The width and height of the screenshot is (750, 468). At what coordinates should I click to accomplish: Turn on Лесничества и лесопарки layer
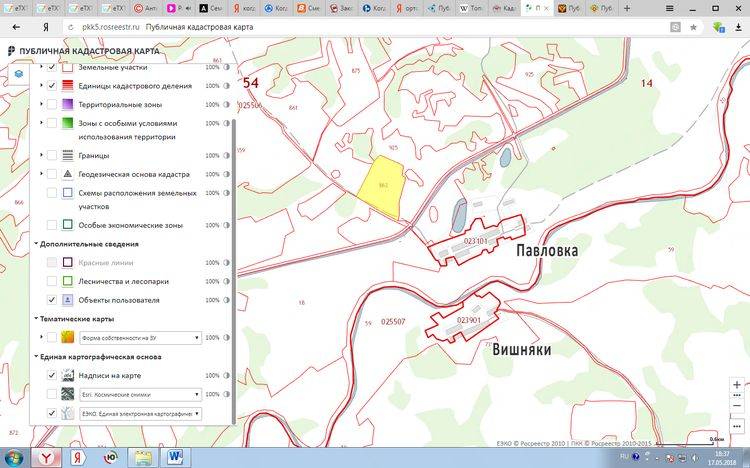[52, 282]
